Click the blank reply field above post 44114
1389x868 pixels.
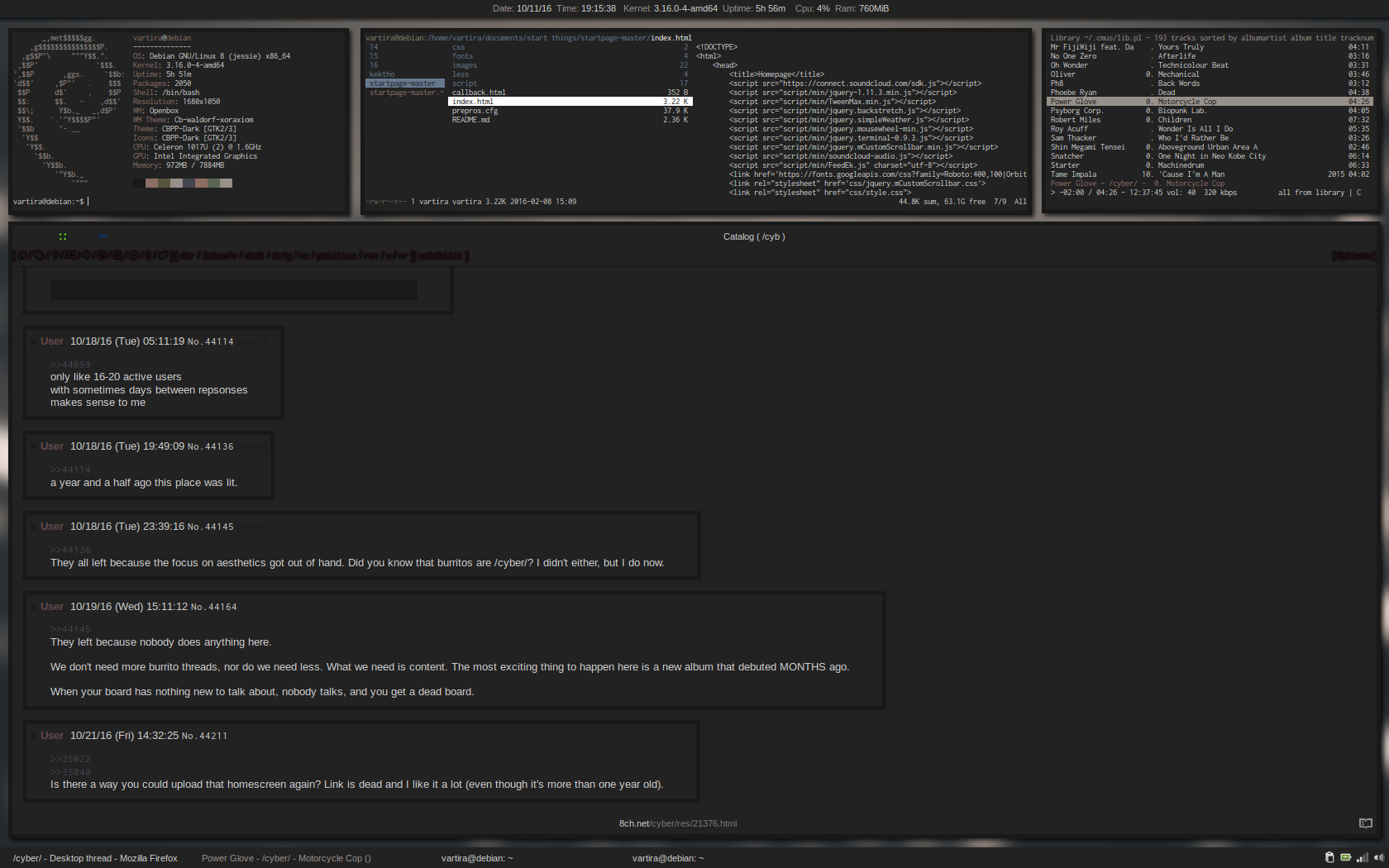pos(233,289)
